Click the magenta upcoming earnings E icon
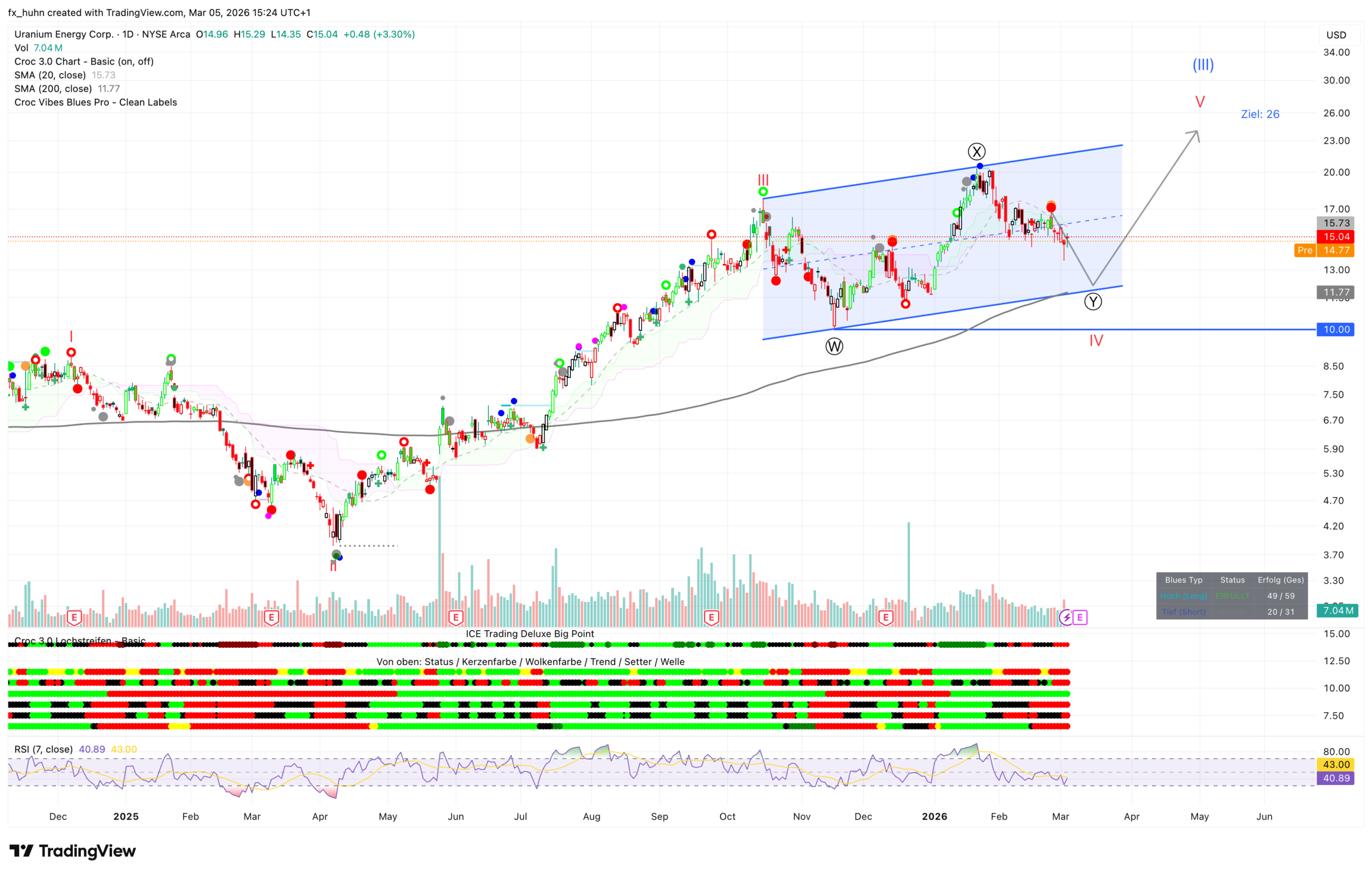Image resolution: width=1372 pixels, height=875 pixels. [1079, 617]
